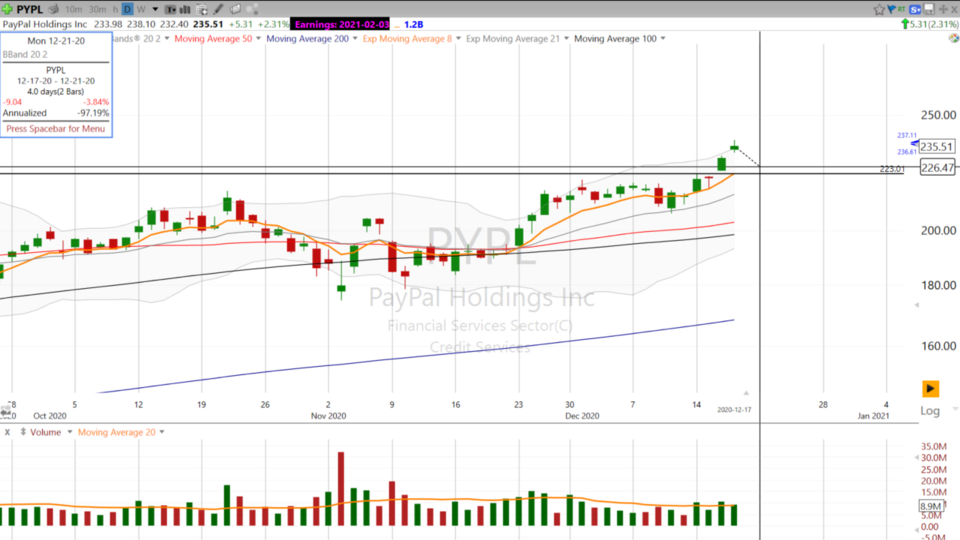Select the Weekly 'W' timeframe
Viewport: 960px width, 540px height.
coord(141,9)
